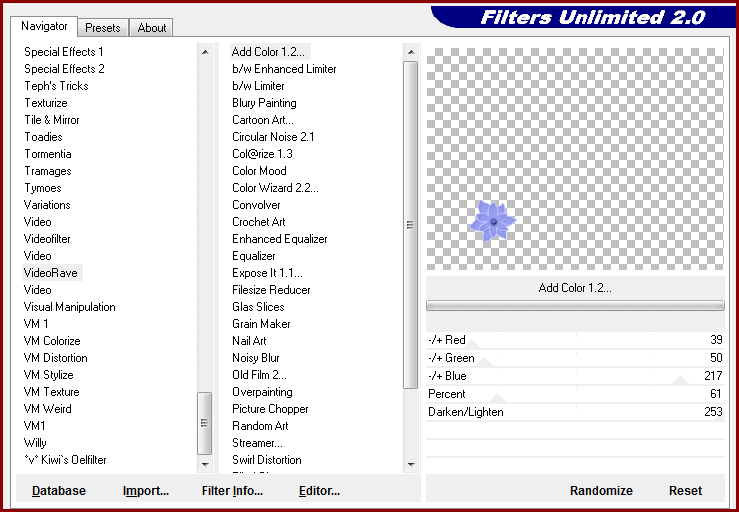Adjust the Darken/Lighten slider
Viewport: 739px width, 512px height.
tap(575, 412)
